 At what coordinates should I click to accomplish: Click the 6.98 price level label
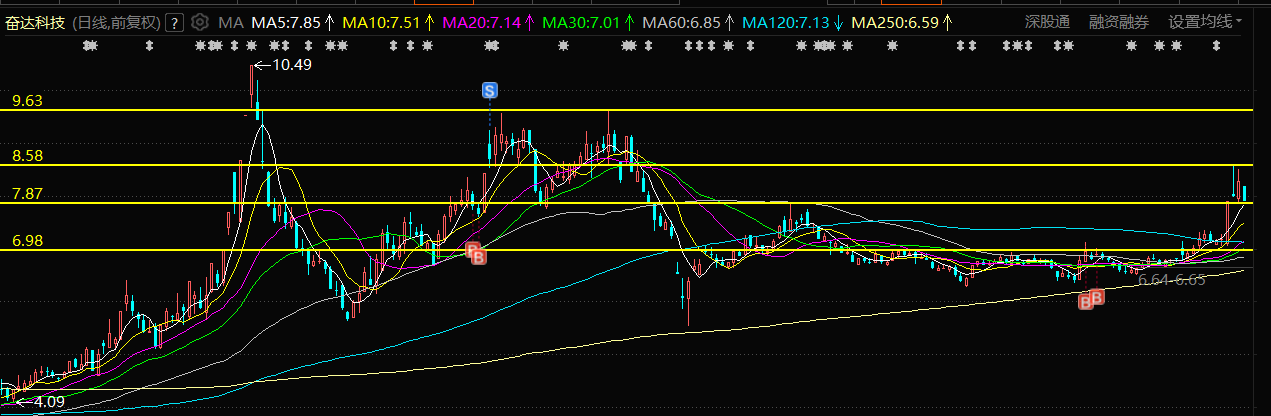pos(27,241)
